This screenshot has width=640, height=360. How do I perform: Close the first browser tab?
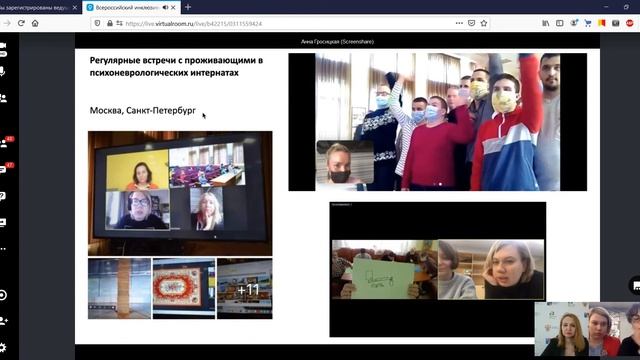(75, 7)
